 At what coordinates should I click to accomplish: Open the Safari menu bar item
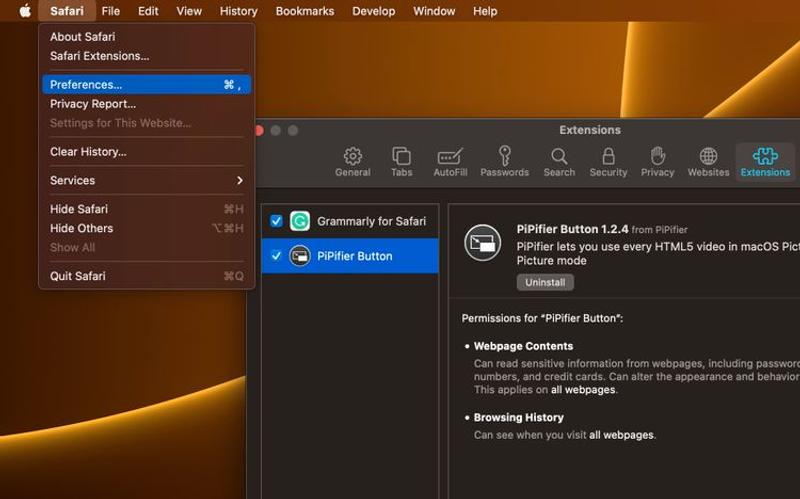[x=67, y=11]
